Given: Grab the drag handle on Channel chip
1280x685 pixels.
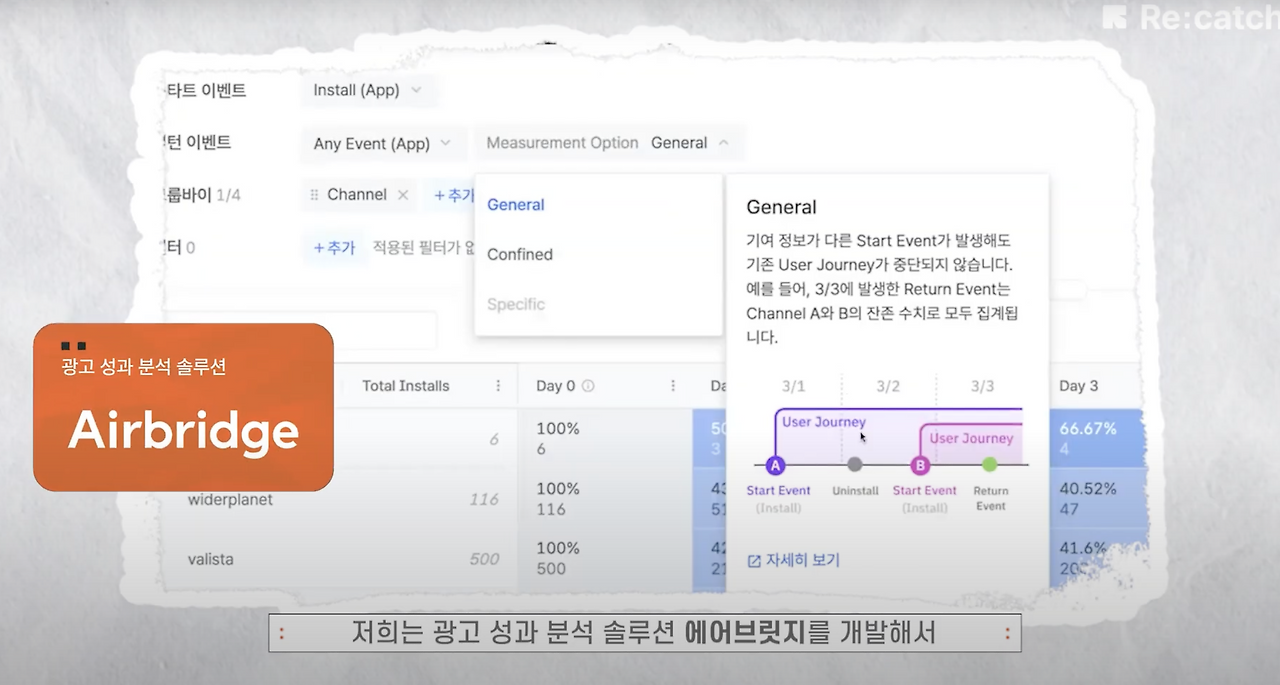Looking at the screenshot, I should [x=315, y=195].
